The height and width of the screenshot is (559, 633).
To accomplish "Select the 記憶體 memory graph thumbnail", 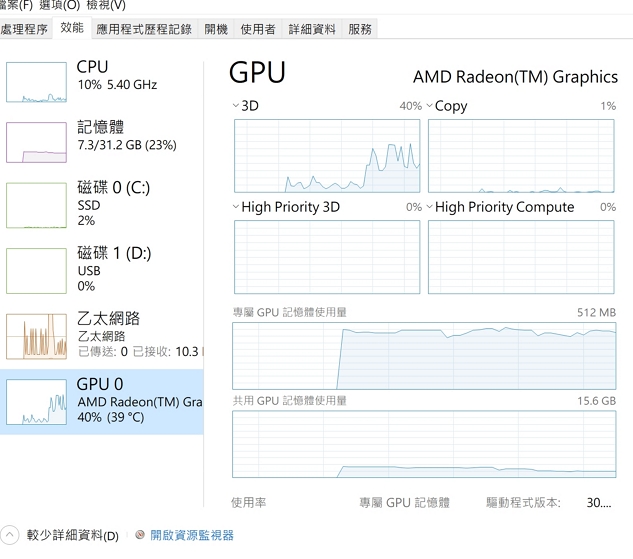I will [x=36, y=142].
